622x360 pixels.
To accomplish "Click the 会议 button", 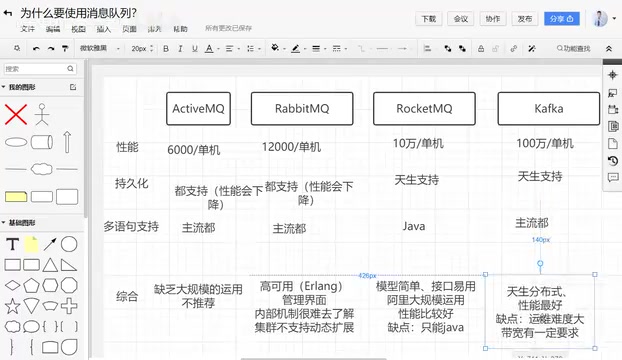I will coord(461,19).
